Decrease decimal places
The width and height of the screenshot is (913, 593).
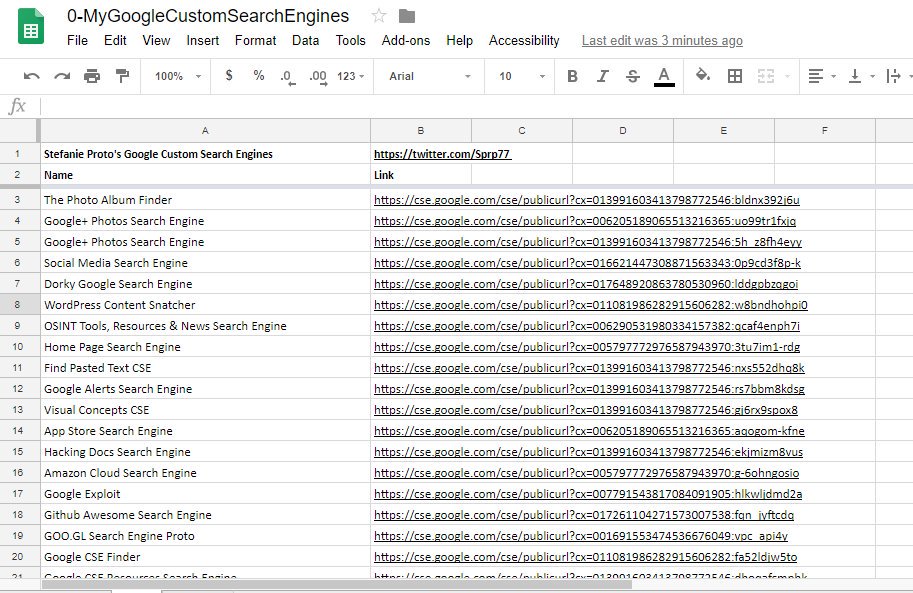(288, 76)
